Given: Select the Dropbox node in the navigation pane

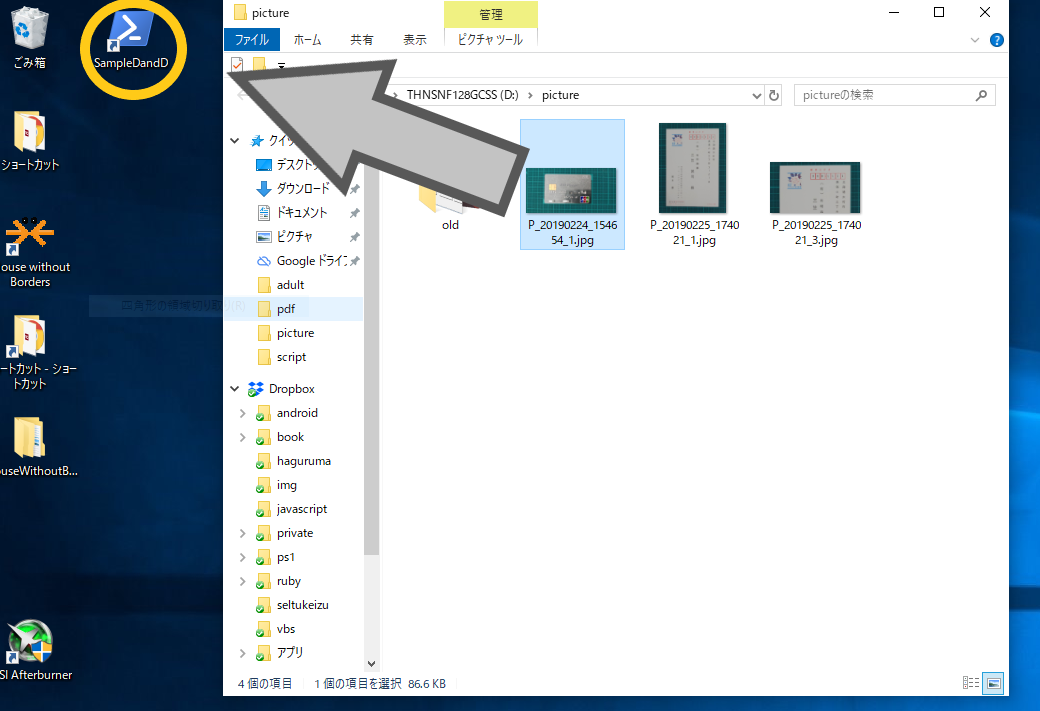Looking at the screenshot, I should tap(291, 389).
